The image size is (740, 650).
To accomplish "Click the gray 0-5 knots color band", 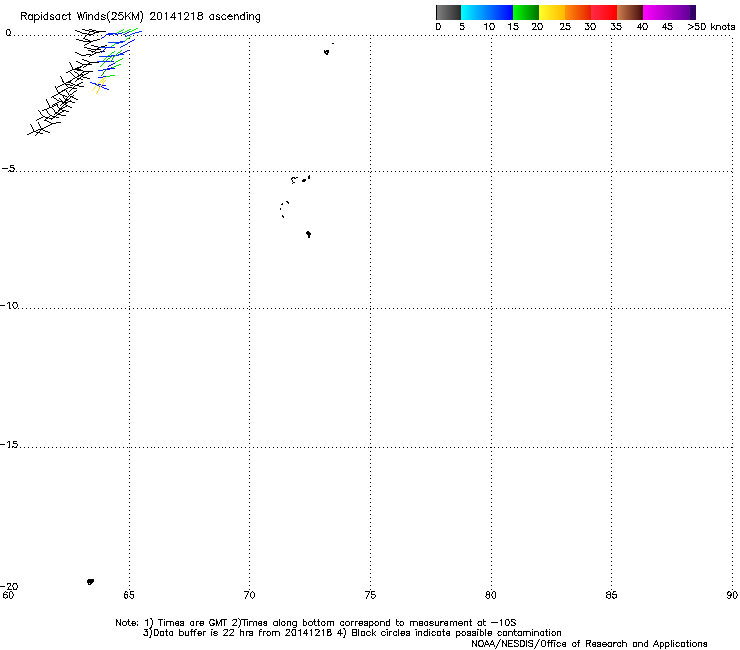I will pos(448,12).
